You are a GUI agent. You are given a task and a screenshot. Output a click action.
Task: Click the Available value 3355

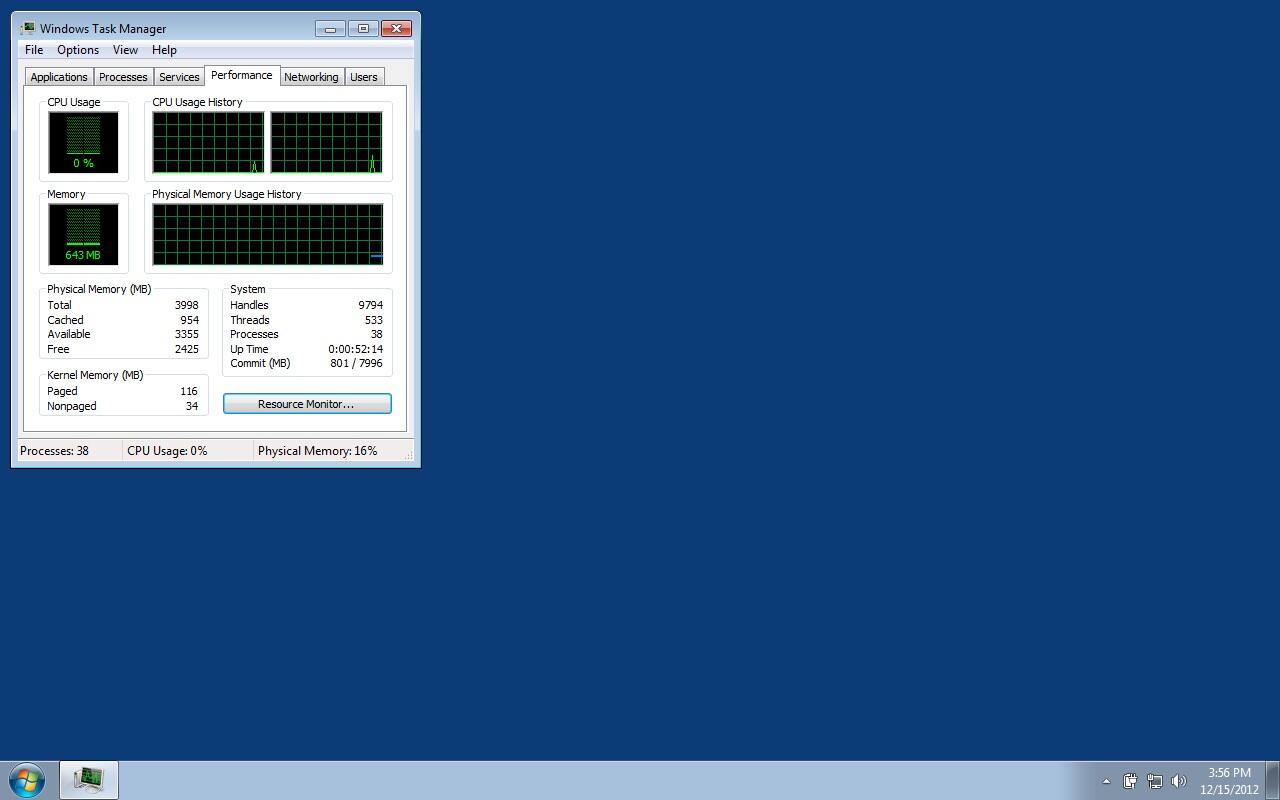coord(186,334)
